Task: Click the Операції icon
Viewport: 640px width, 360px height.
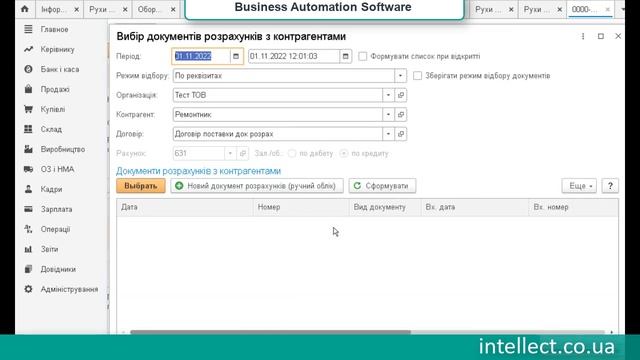Action: pos(28,229)
